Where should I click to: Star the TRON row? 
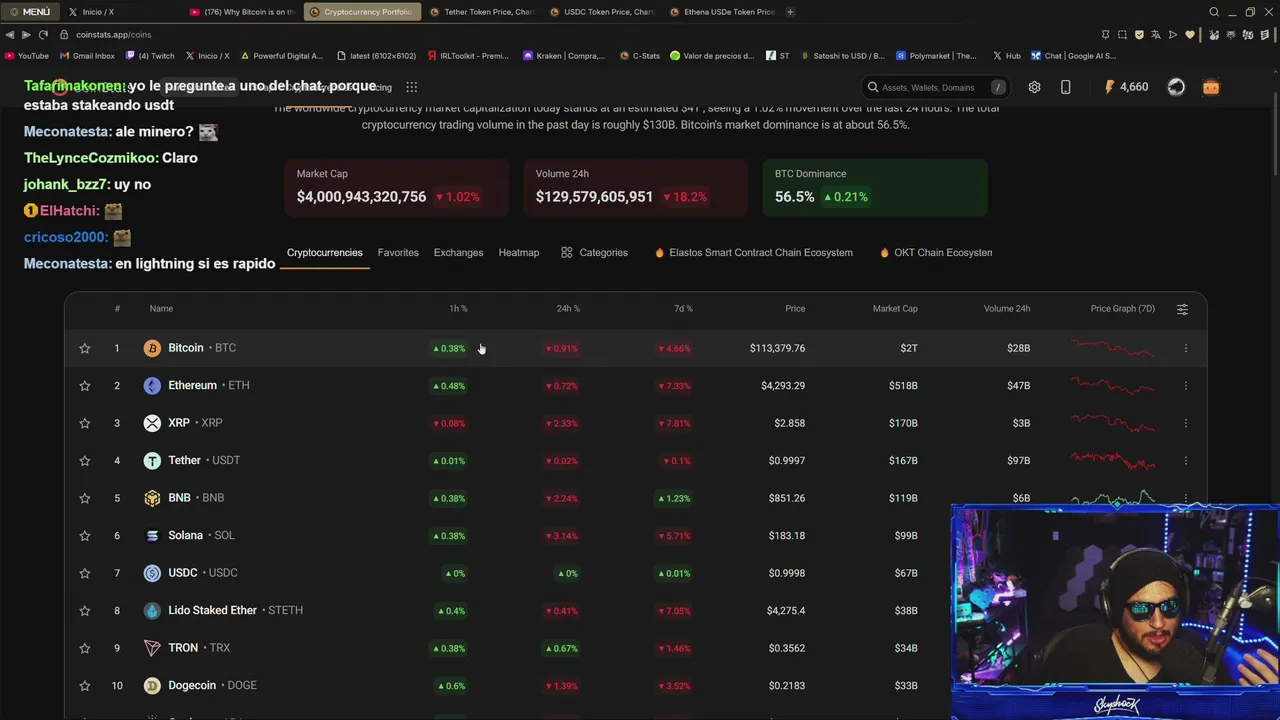click(85, 648)
